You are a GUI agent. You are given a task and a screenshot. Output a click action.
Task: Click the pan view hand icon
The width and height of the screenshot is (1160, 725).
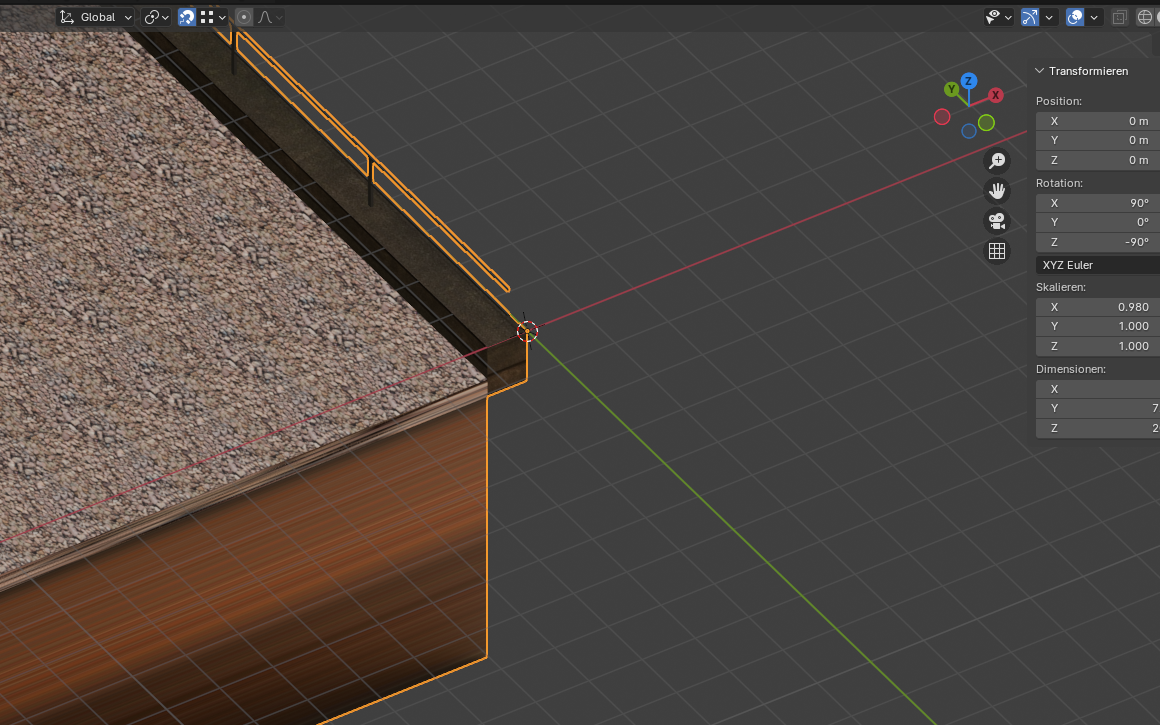pos(997,191)
